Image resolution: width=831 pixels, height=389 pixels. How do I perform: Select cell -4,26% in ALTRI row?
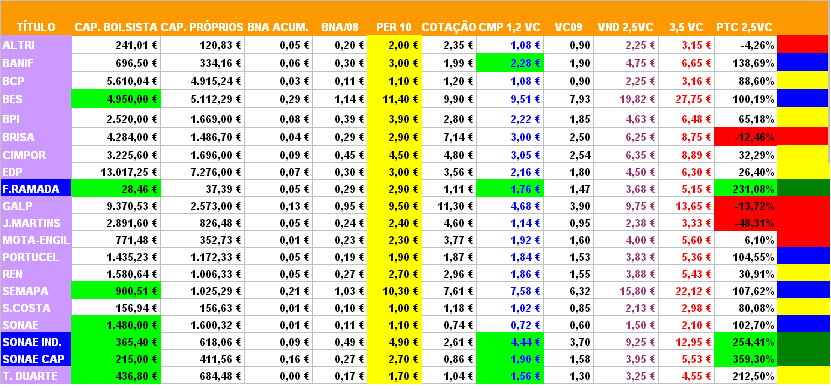(746, 45)
